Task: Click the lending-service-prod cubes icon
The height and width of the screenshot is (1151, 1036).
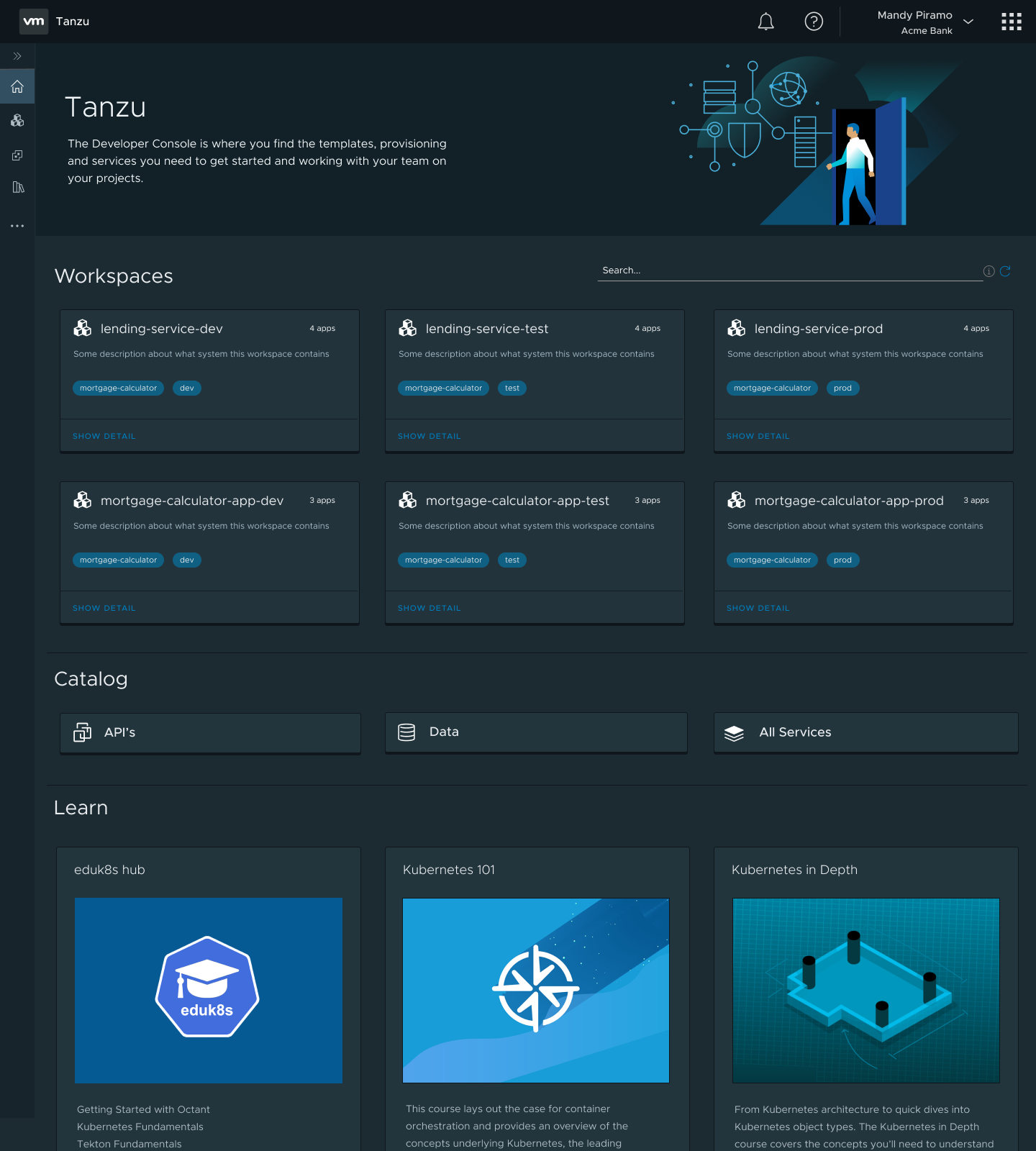Action: point(737,328)
